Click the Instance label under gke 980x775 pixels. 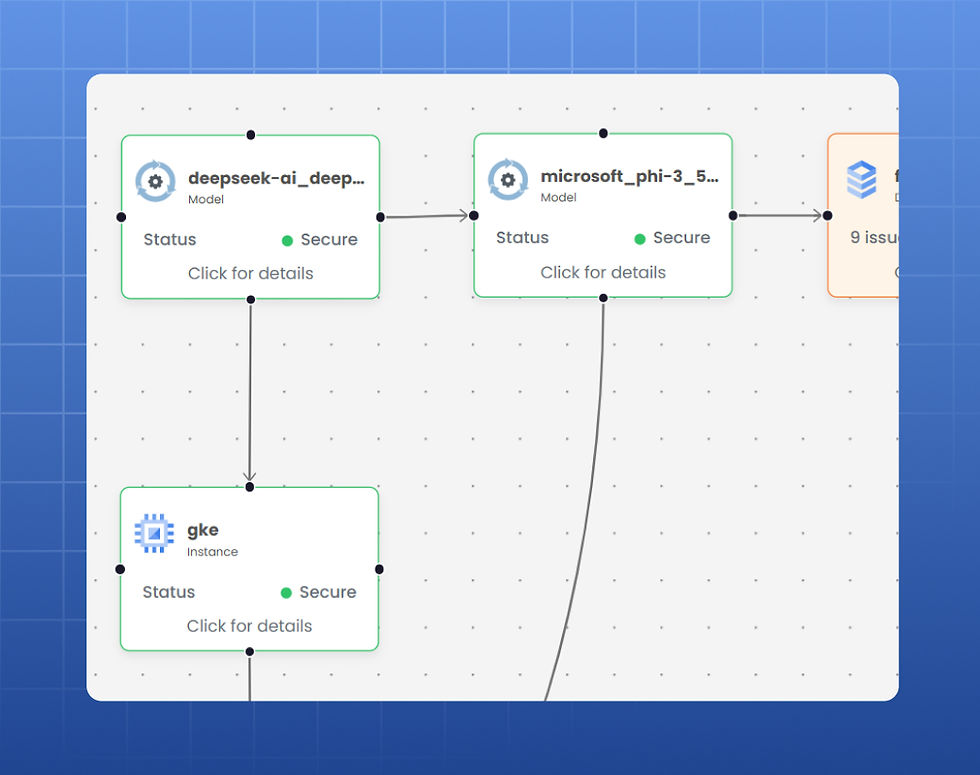coord(212,552)
